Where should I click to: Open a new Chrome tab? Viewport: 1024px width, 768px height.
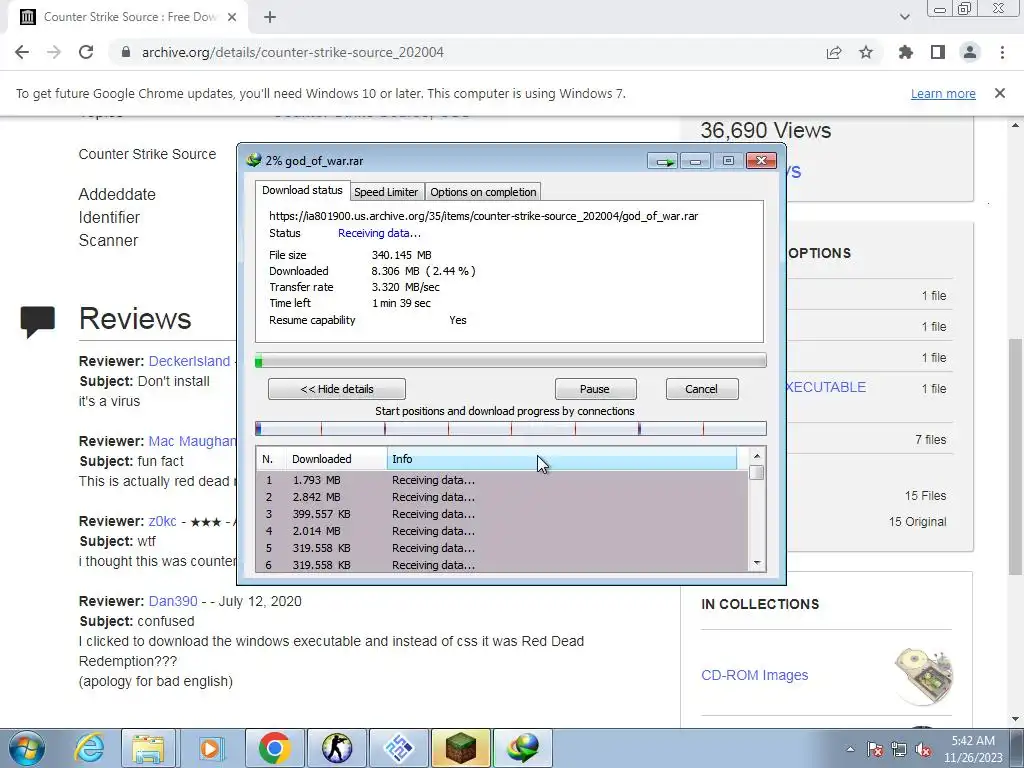(x=270, y=17)
